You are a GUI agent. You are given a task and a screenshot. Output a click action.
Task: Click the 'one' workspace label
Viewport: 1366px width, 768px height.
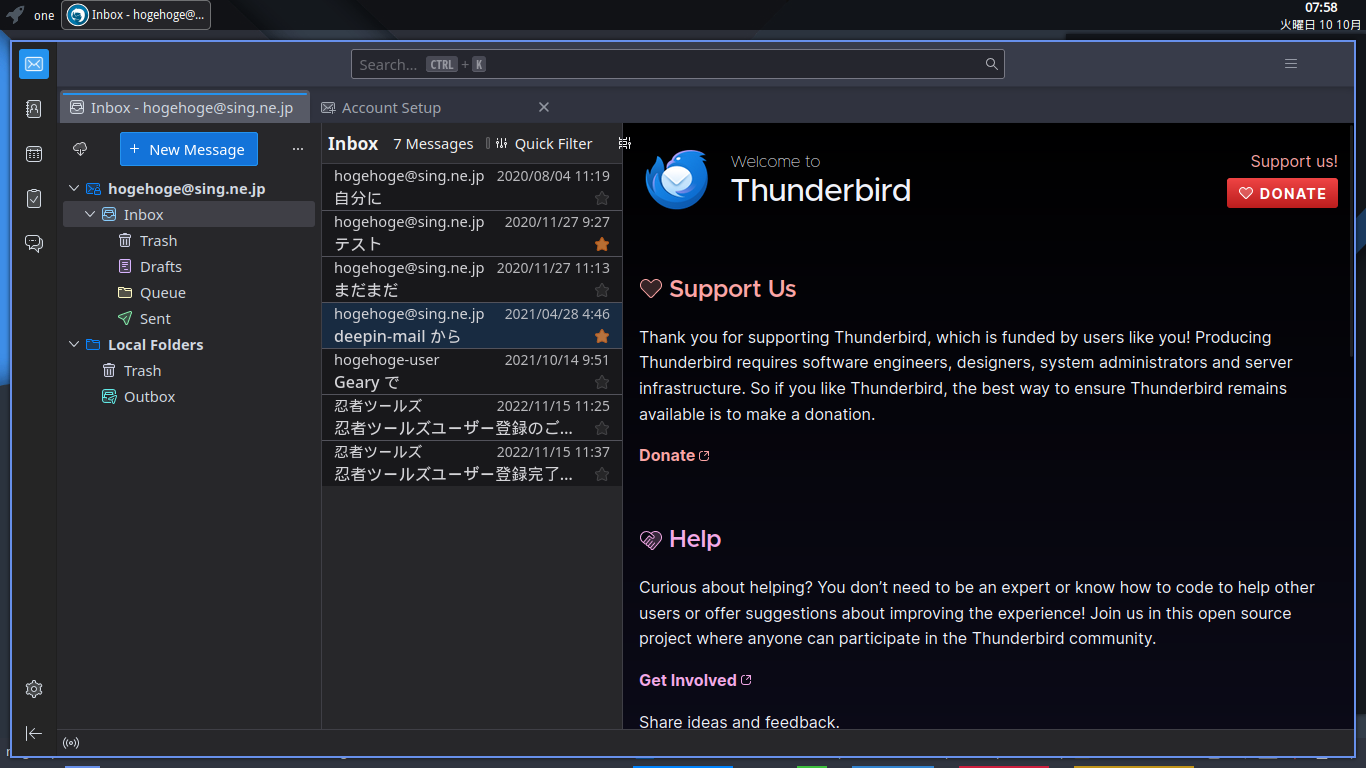(x=44, y=15)
